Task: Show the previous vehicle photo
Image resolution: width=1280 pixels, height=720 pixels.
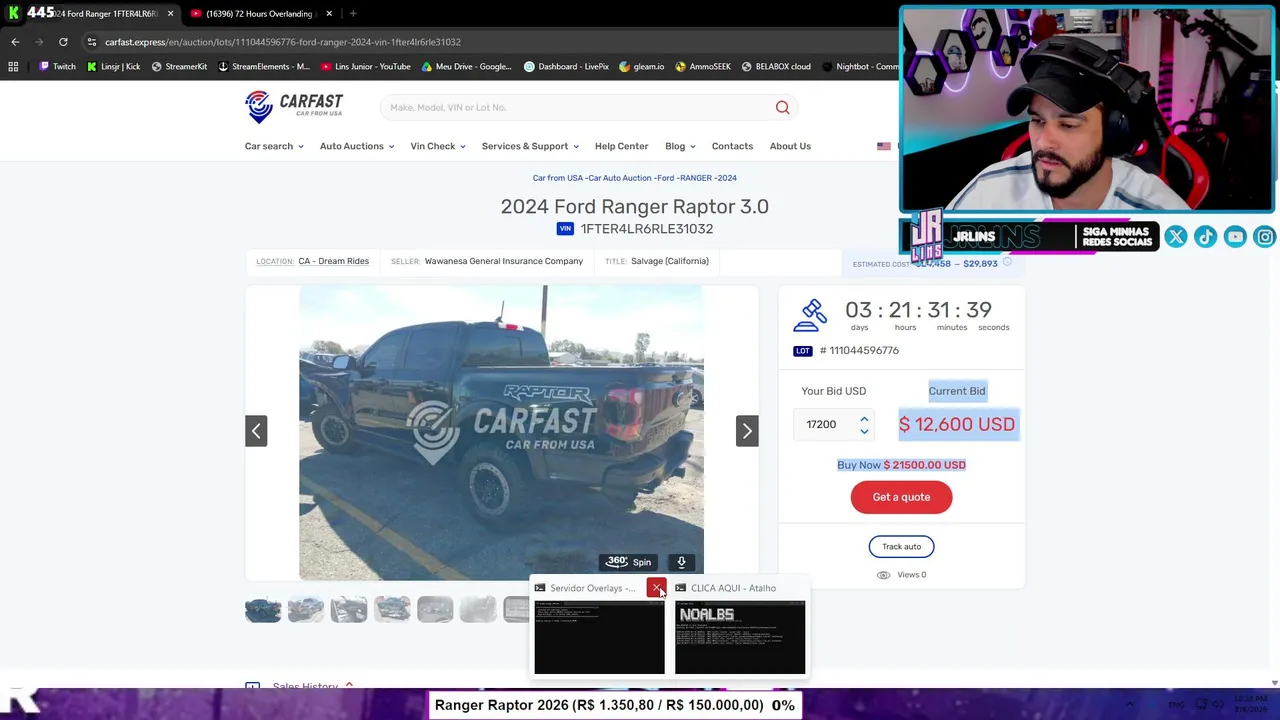Action: coord(256,431)
